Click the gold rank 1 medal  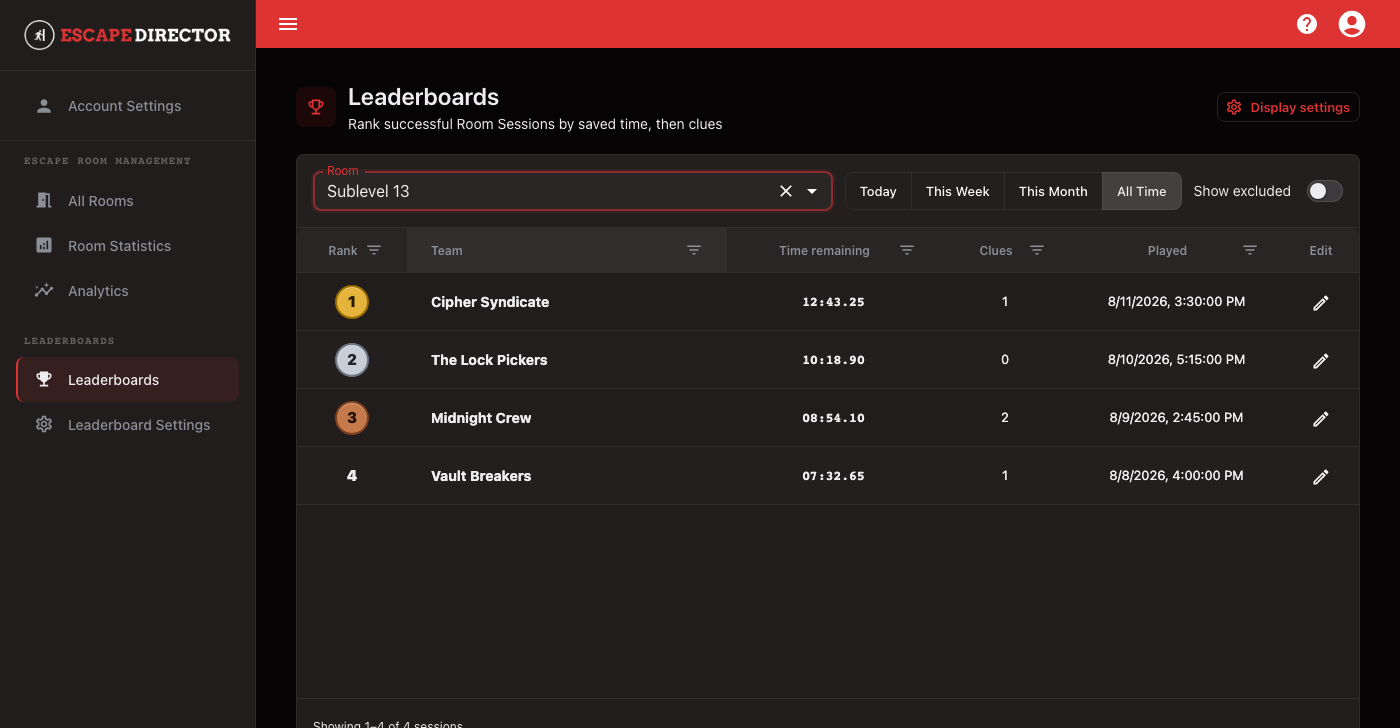[x=352, y=302]
